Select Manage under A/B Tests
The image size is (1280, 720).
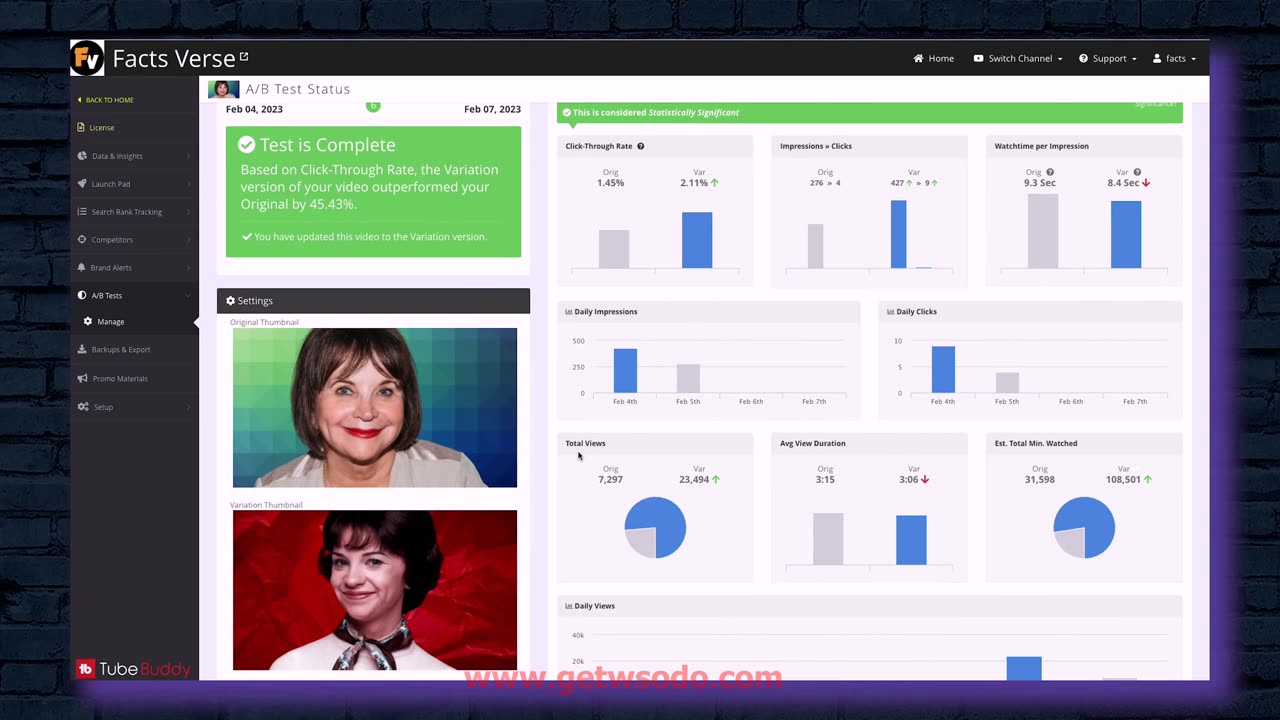pos(111,321)
